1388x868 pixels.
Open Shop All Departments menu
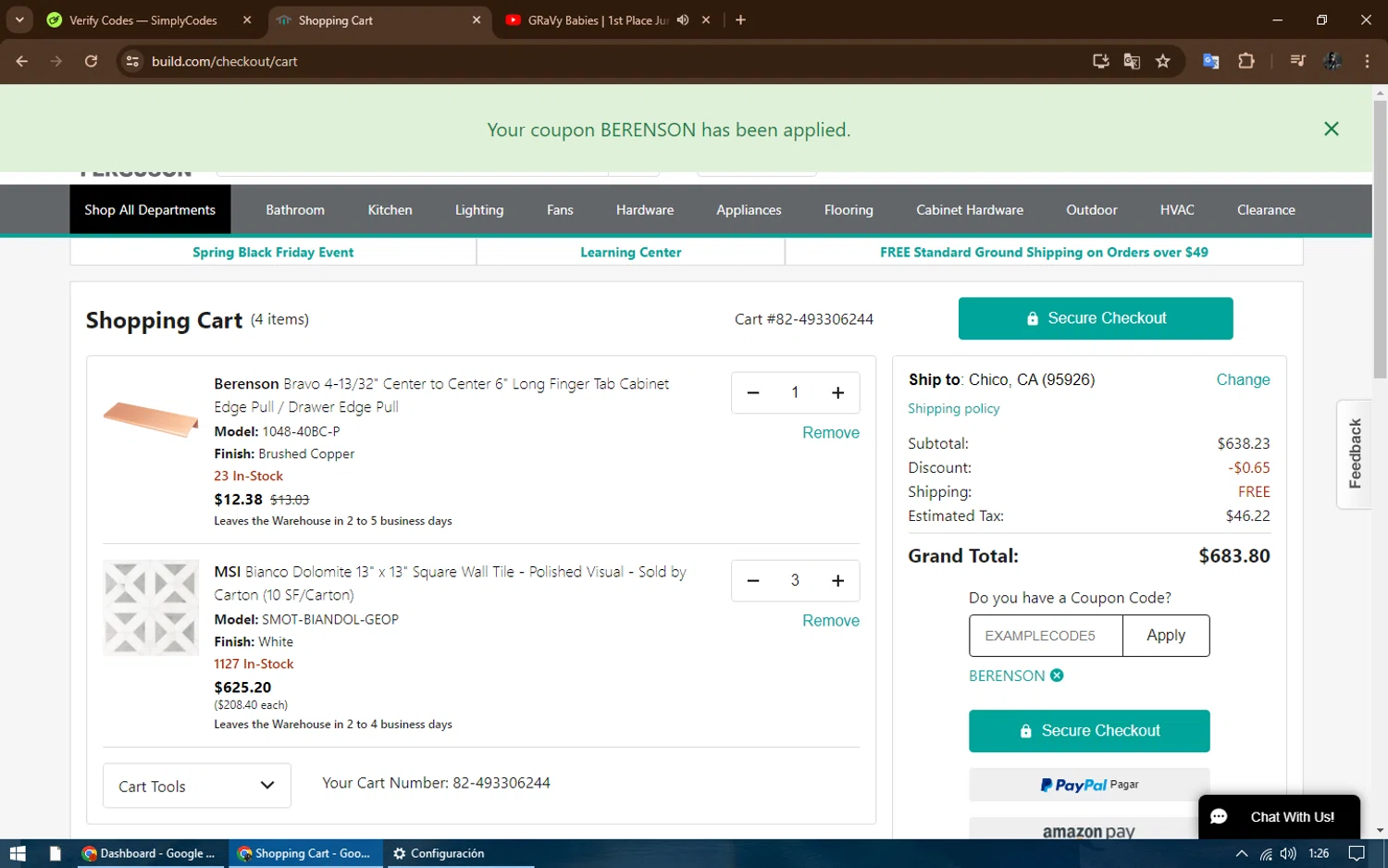point(150,210)
